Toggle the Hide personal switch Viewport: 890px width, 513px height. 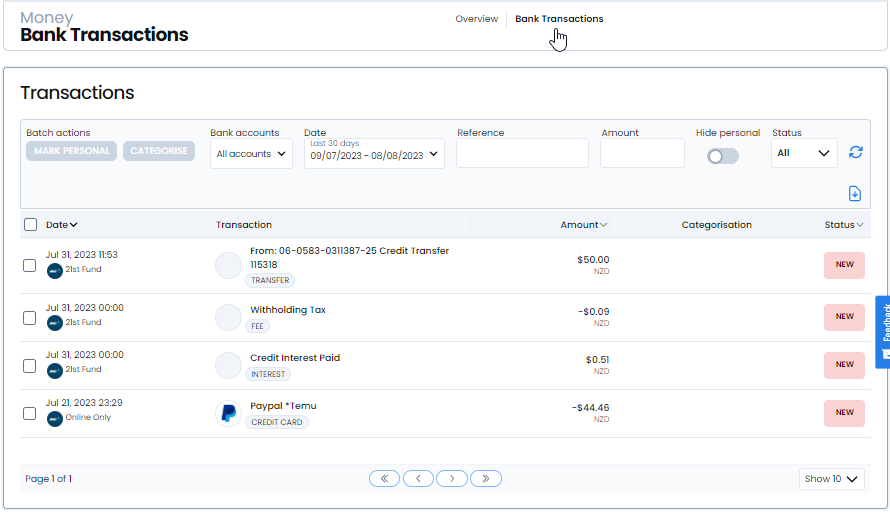click(x=723, y=156)
